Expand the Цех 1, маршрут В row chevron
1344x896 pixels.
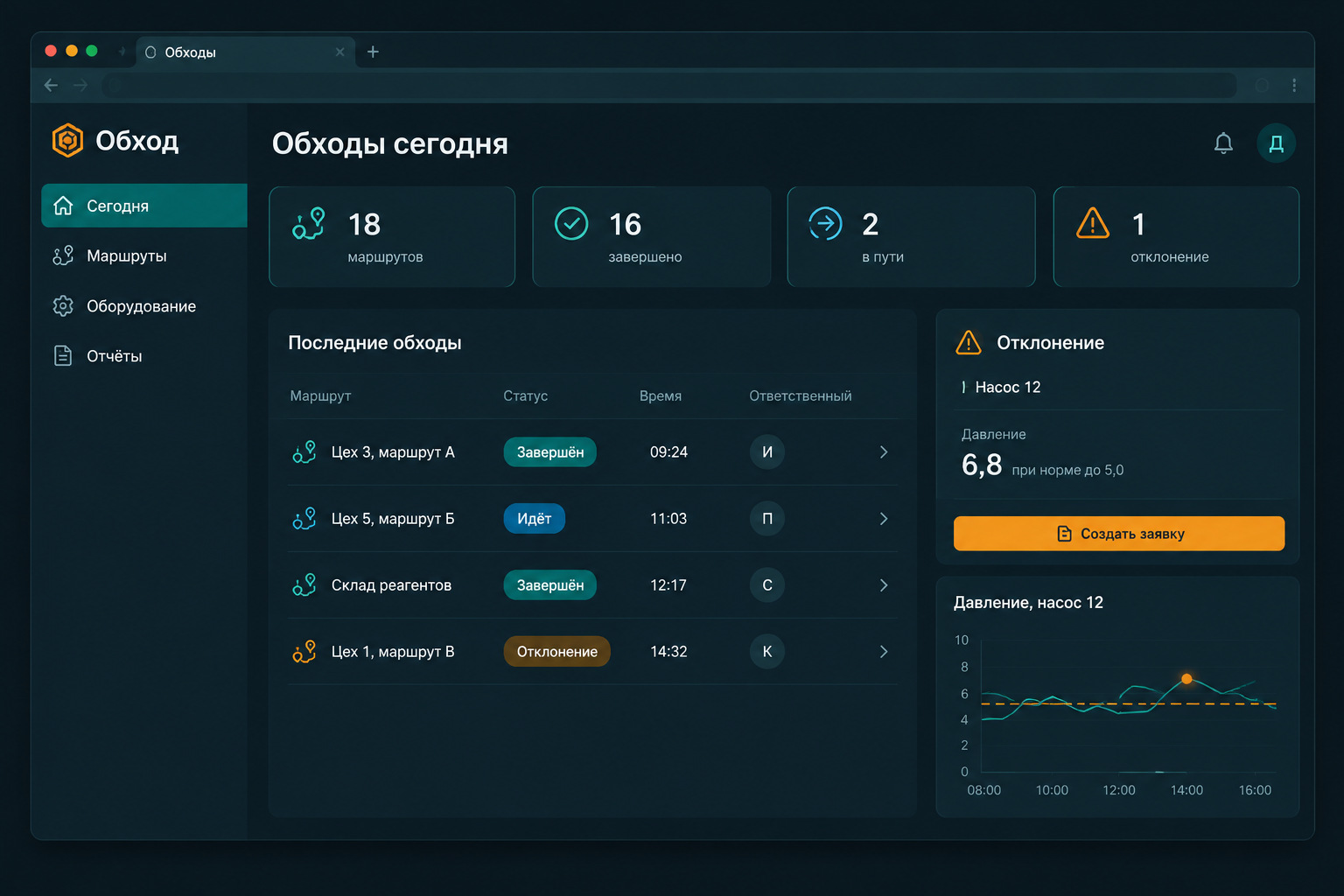point(884,652)
